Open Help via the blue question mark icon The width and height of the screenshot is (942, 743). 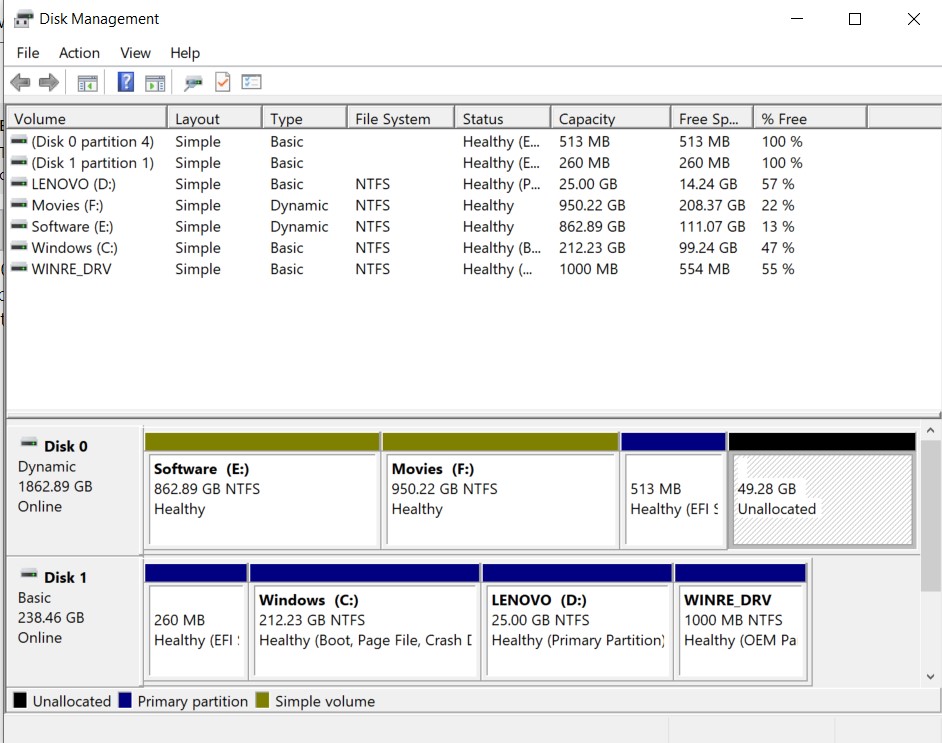[x=126, y=83]
